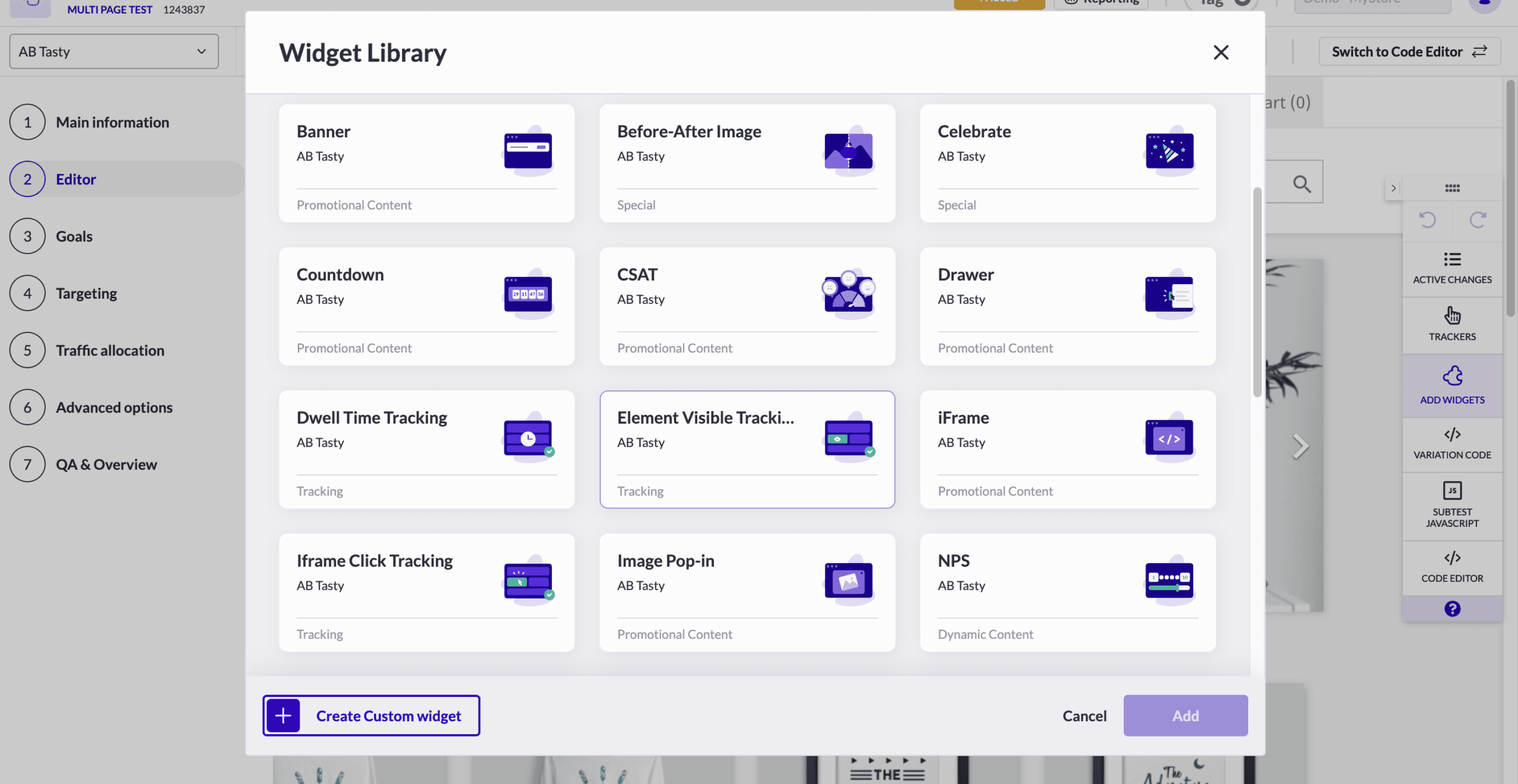1518x784 pixels.
Task: Click the redo arrow icon
Action: coord(1477,220)
